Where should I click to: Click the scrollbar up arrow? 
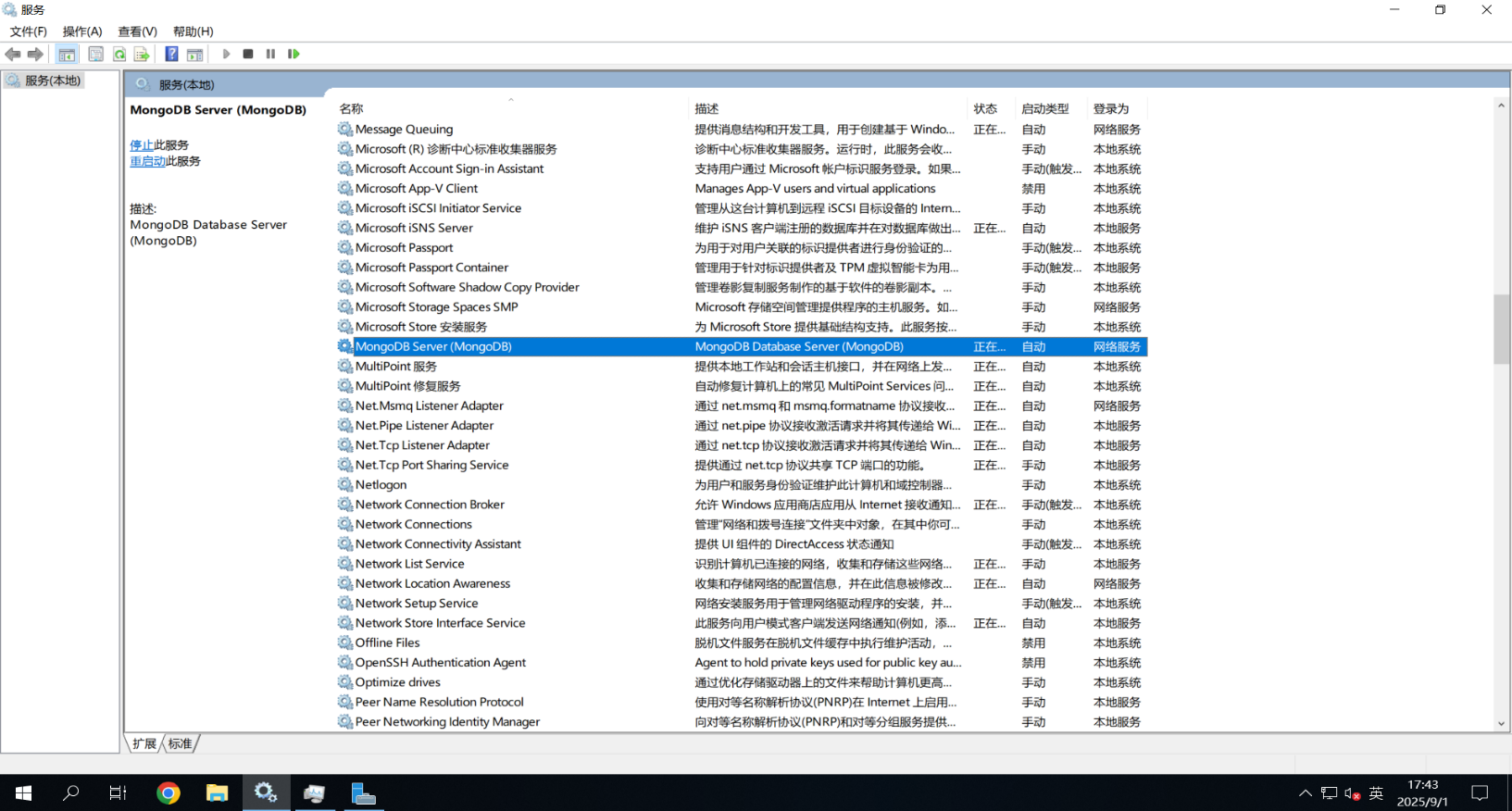click(x=1501, y=106)
